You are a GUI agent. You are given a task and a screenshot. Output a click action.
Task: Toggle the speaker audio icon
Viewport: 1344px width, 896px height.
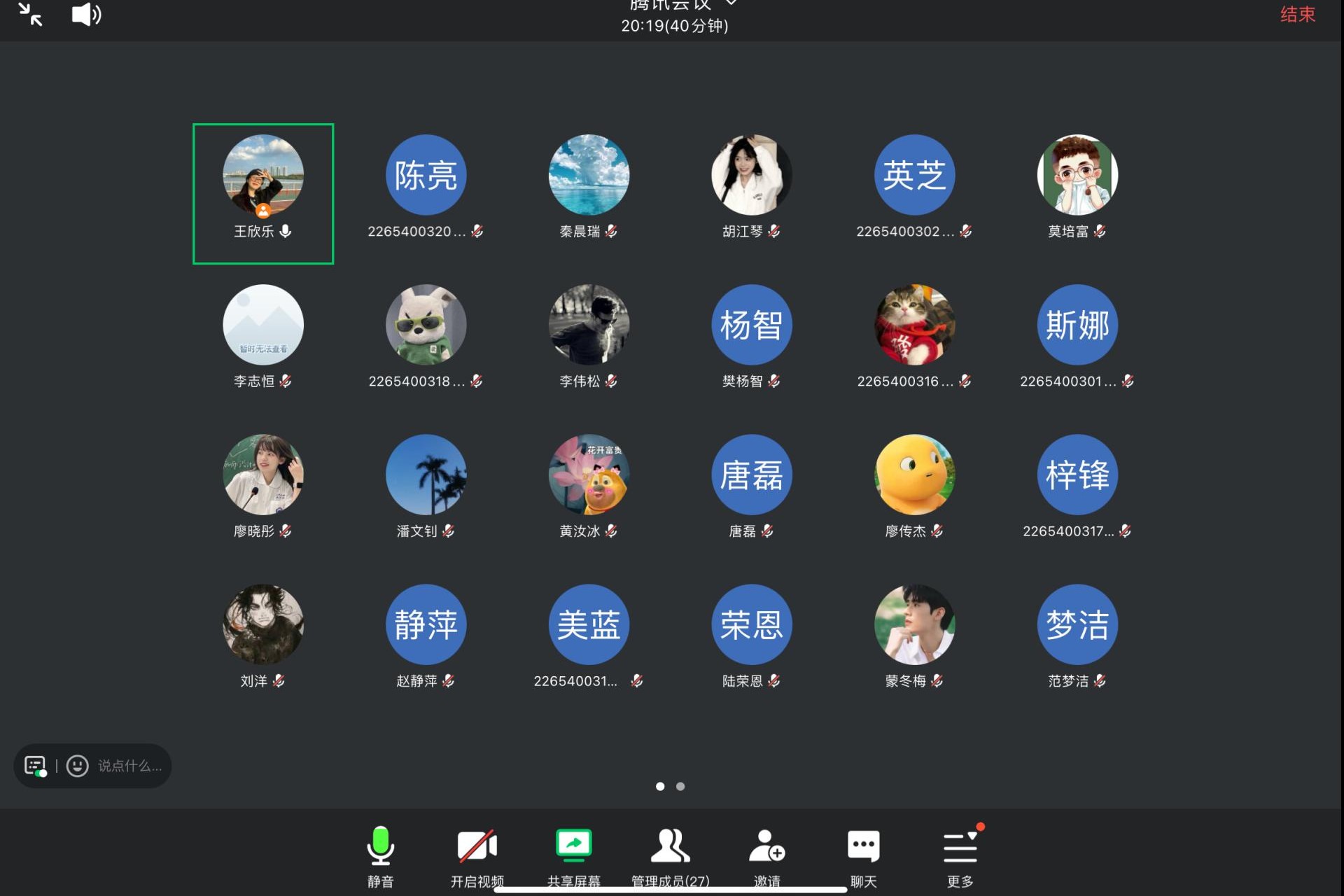click(x=86, y=15)
